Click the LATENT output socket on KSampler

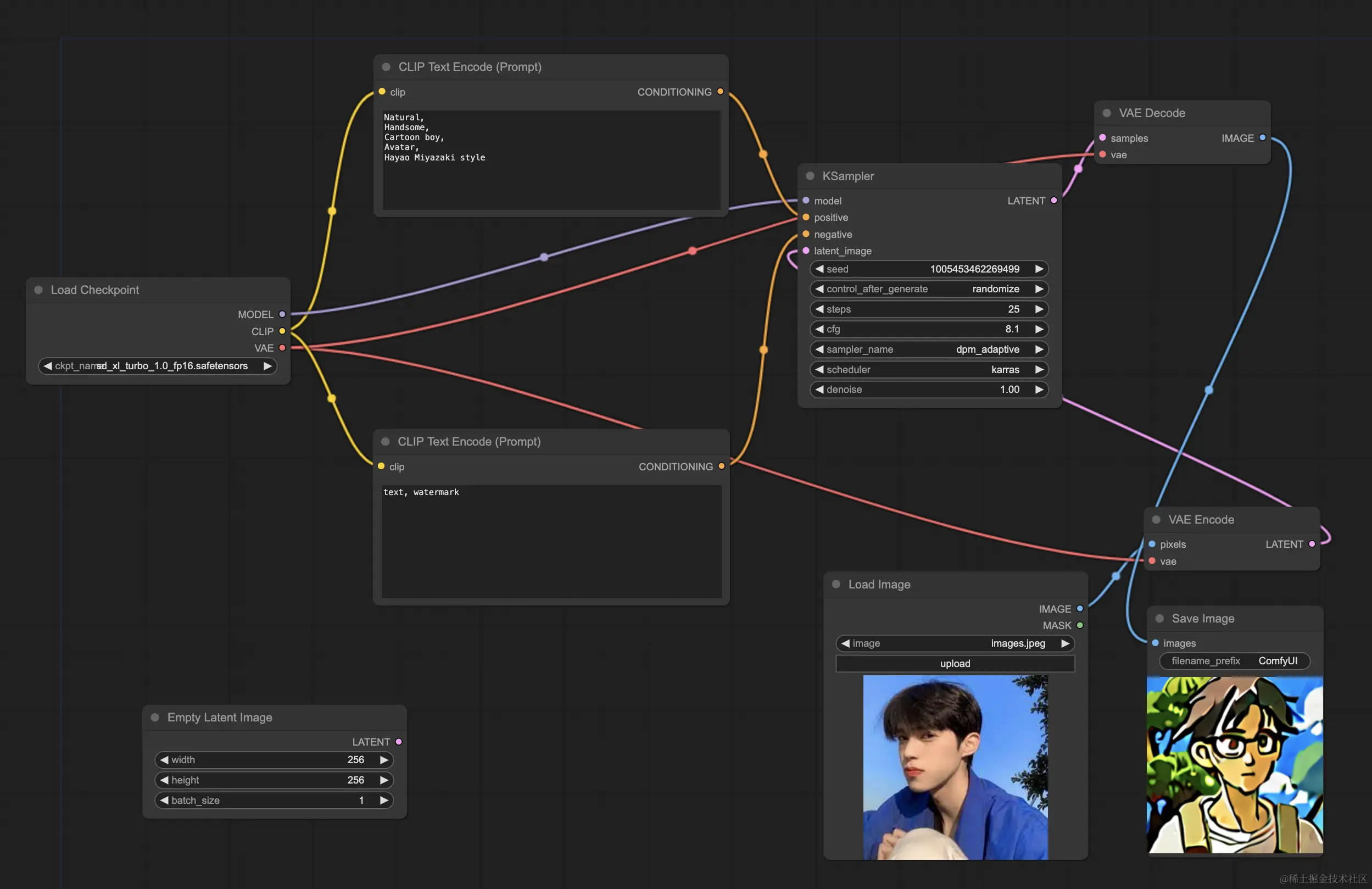[1054, 201]
